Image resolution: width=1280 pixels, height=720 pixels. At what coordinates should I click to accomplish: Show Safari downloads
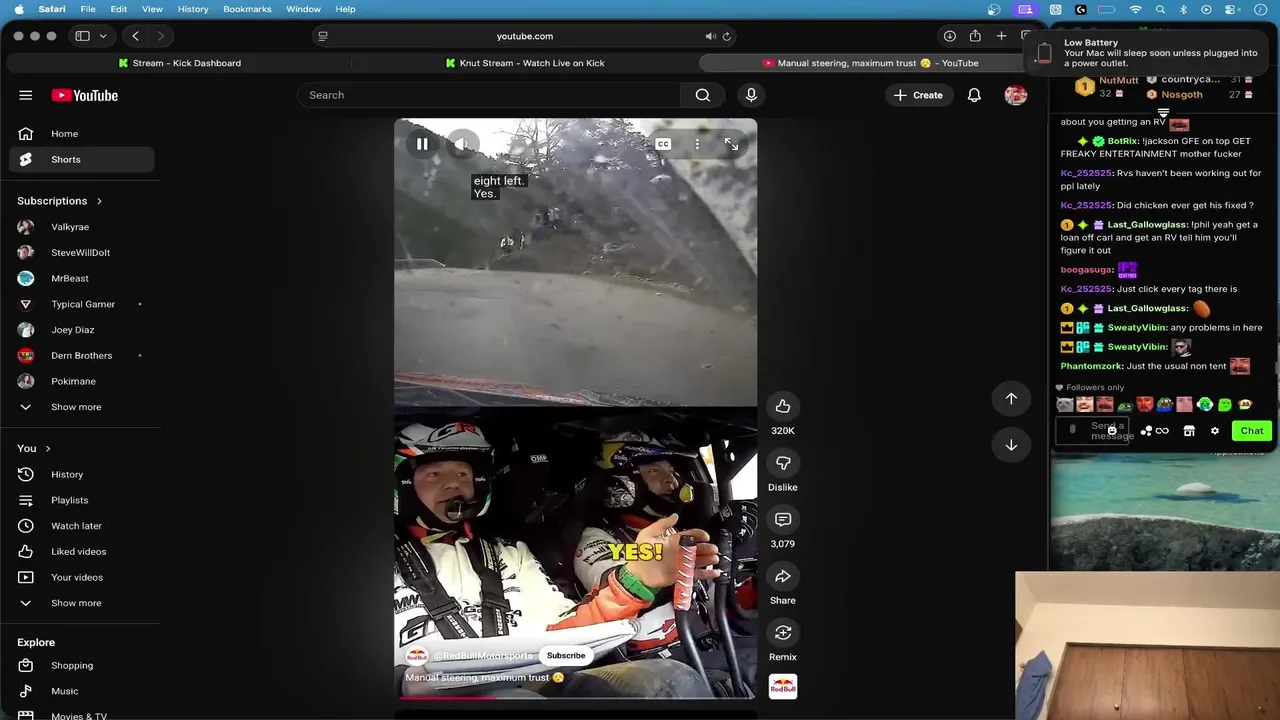point(949,36)
